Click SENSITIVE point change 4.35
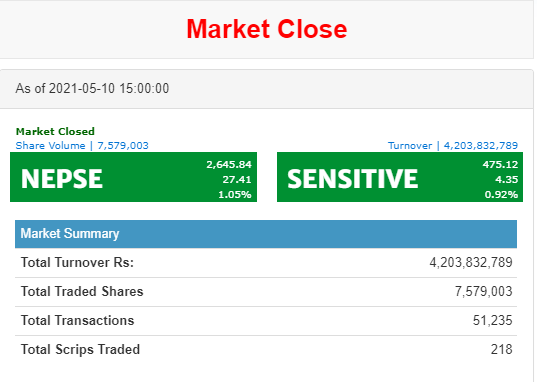The height and width of the screenshot is (382, 537). 507,180
